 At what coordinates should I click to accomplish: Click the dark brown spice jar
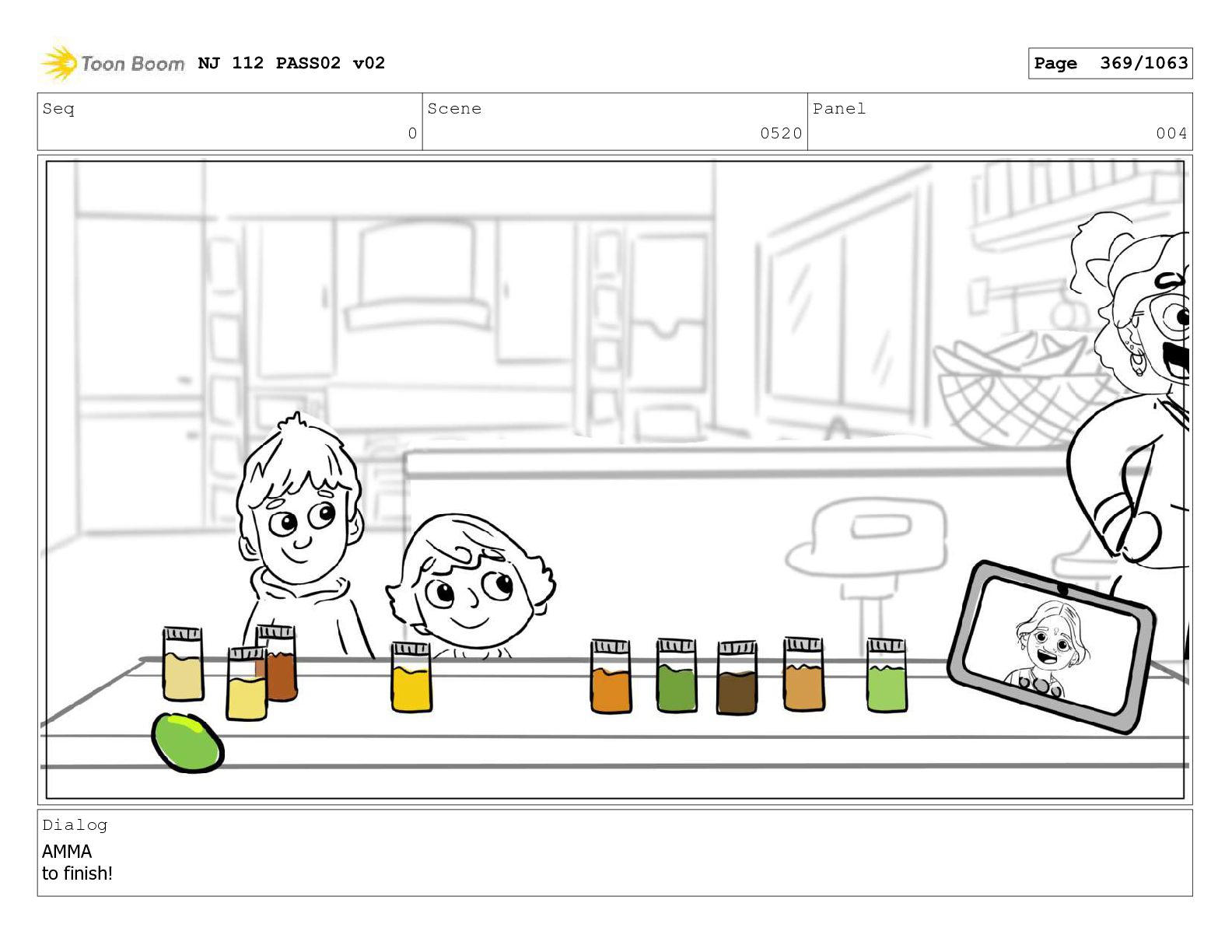(737, 677)
